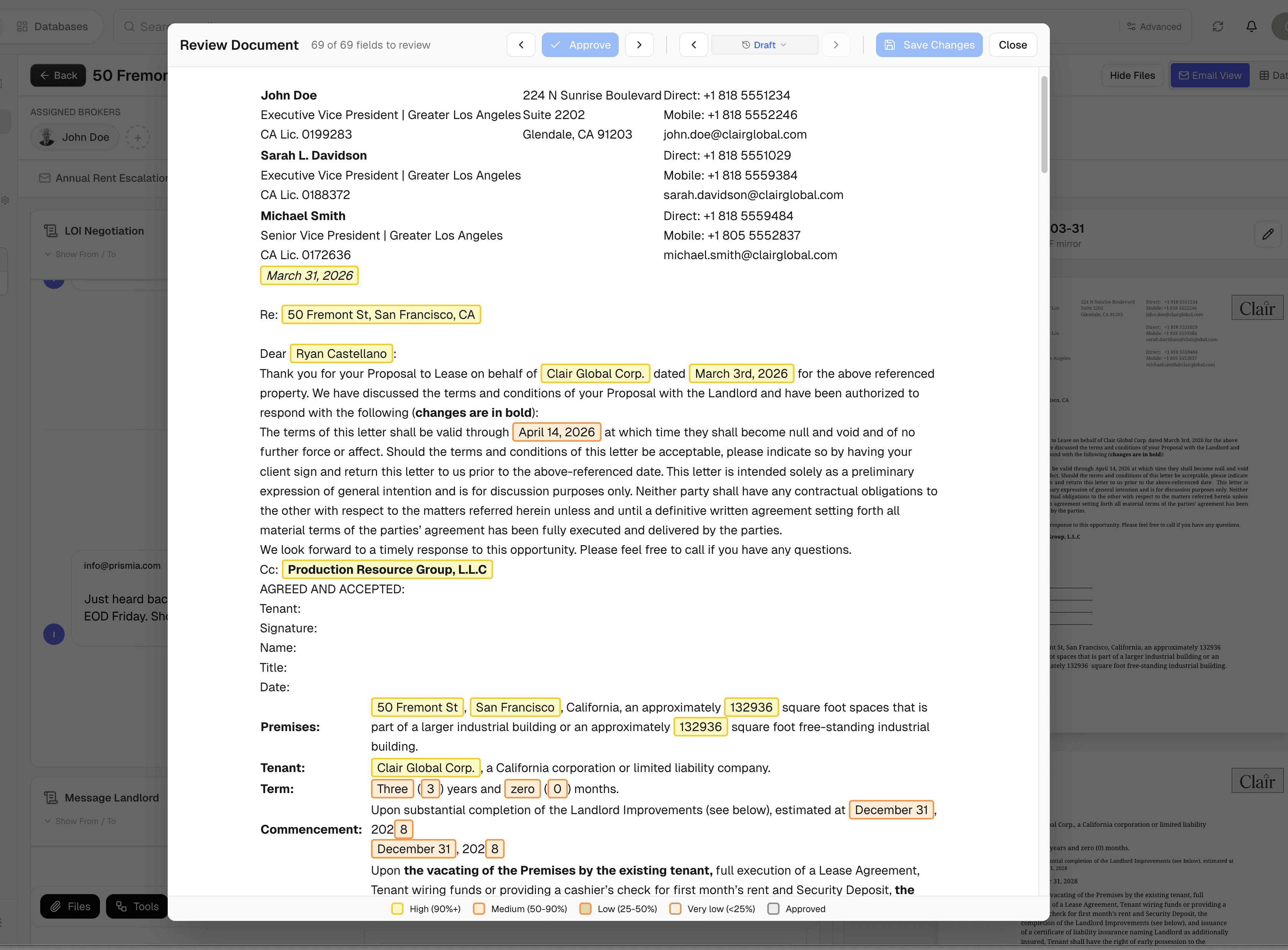Toggle the Low (25-50%) color swatch
1288x950 pixels.
click(x=585, y=909)
